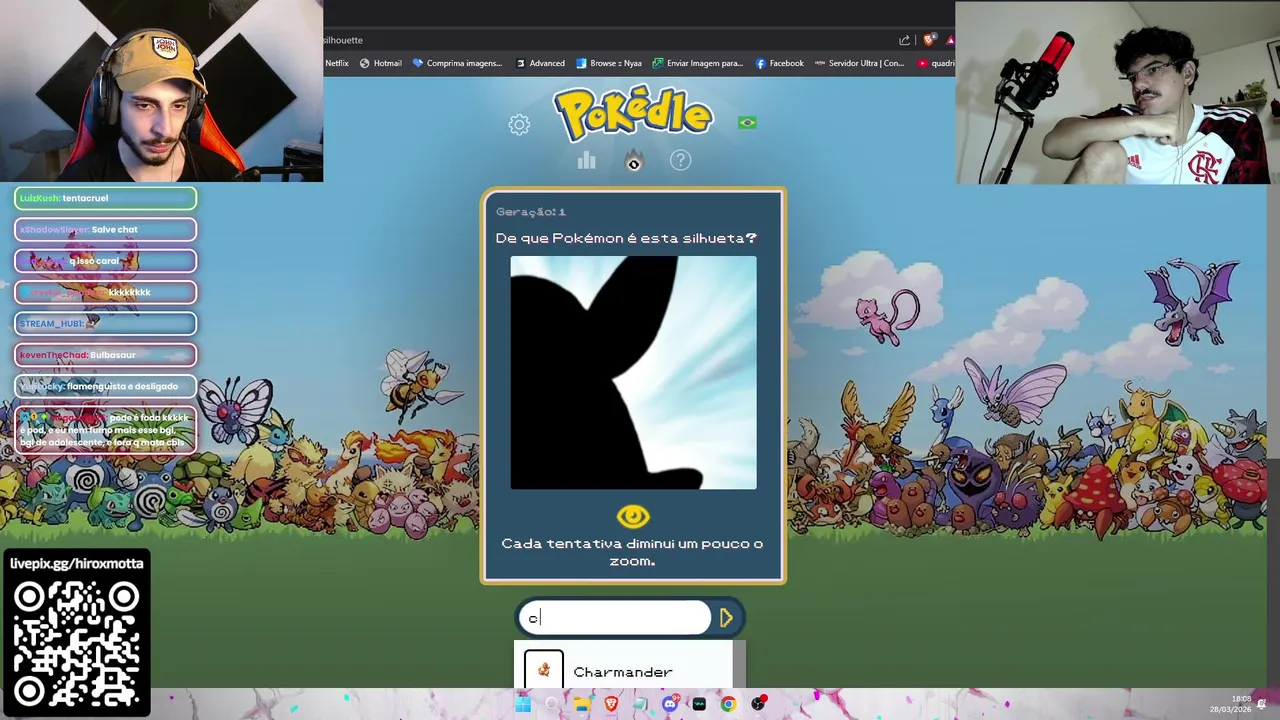The height and width of the screenshot is (720, 1280).
Task: Click flamenguista e desligado chat message
Action: pyautogui.click(x=105, y=386)
